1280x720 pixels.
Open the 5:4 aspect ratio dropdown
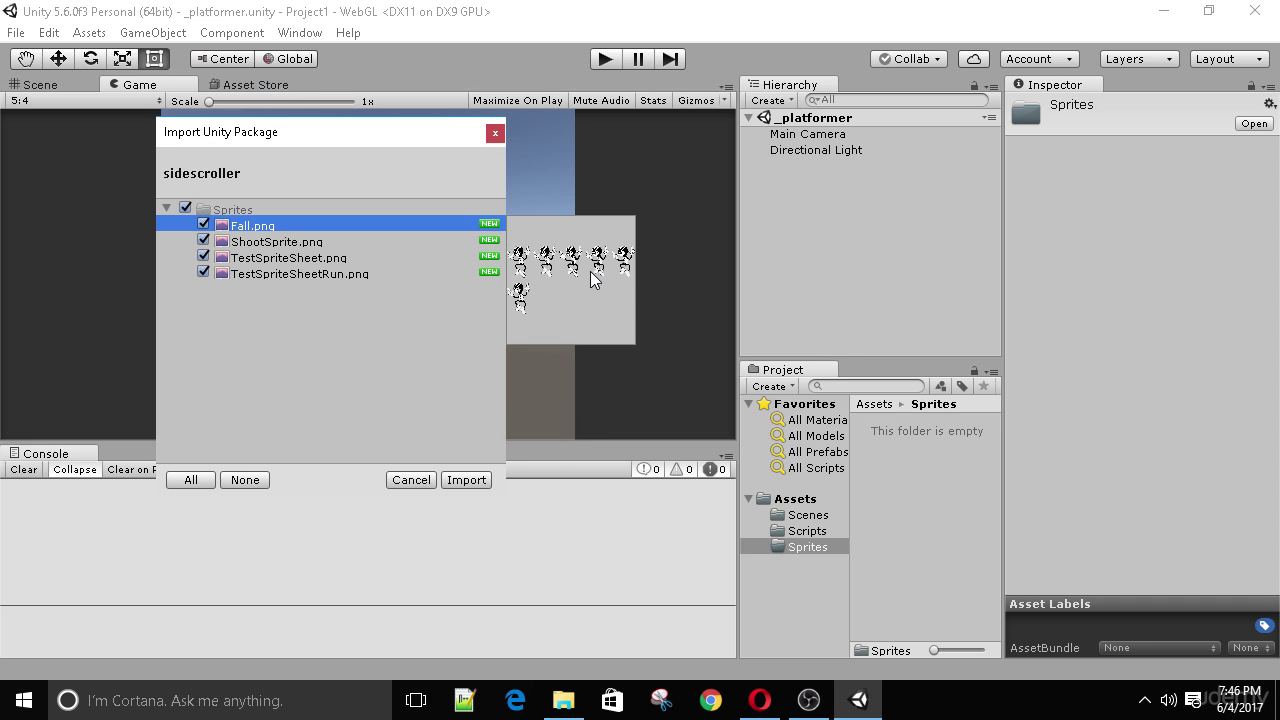click(x=86, y=100)
